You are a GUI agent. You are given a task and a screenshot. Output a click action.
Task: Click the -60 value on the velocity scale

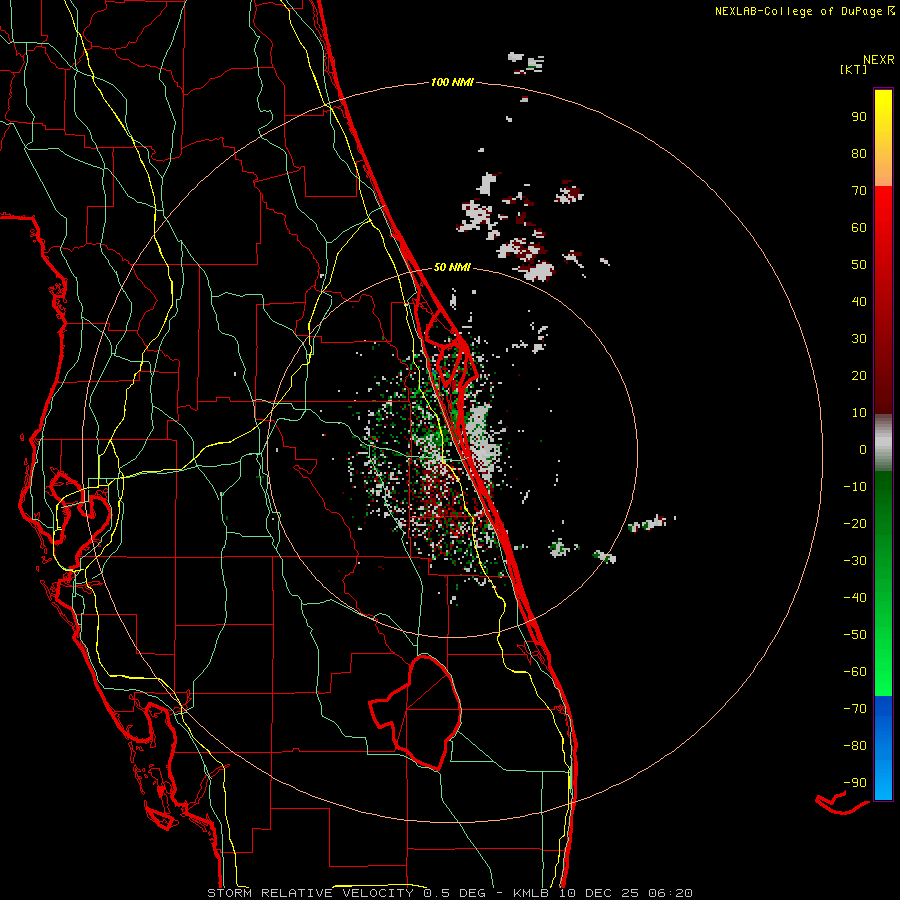(x=855, y=672)
